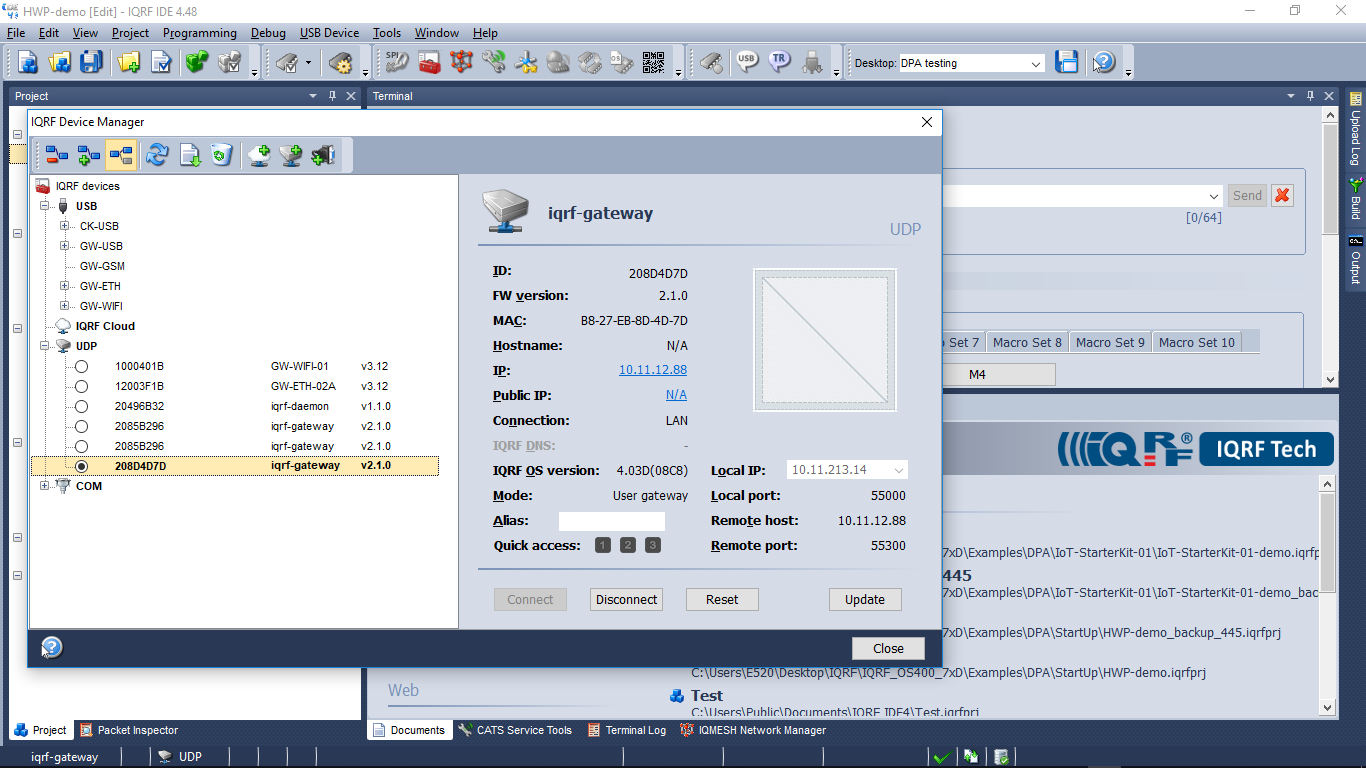The width and height of the screenshot is (1366, 768).
Task: Select radio button for device 1000401B
Action: pos(81,367)
